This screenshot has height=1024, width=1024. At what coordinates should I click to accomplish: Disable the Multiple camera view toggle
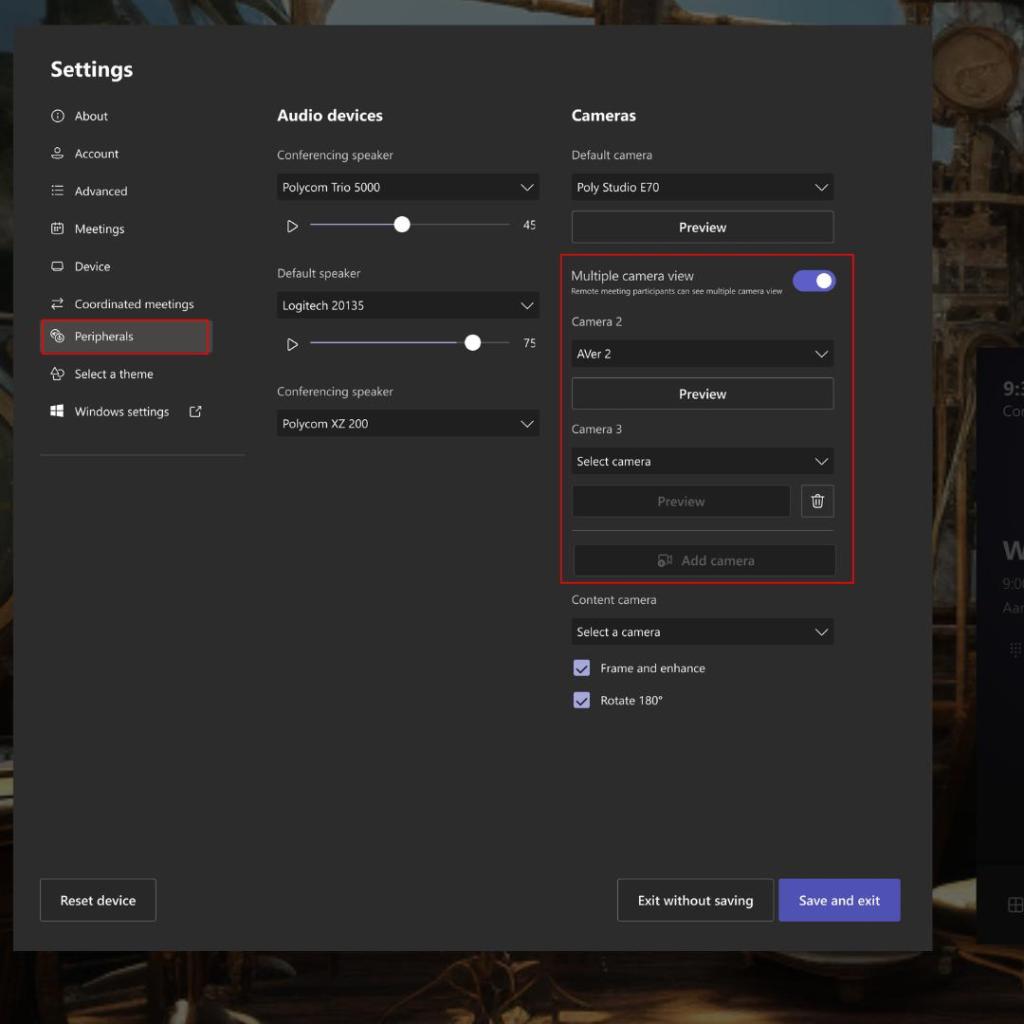click(814, 280)
